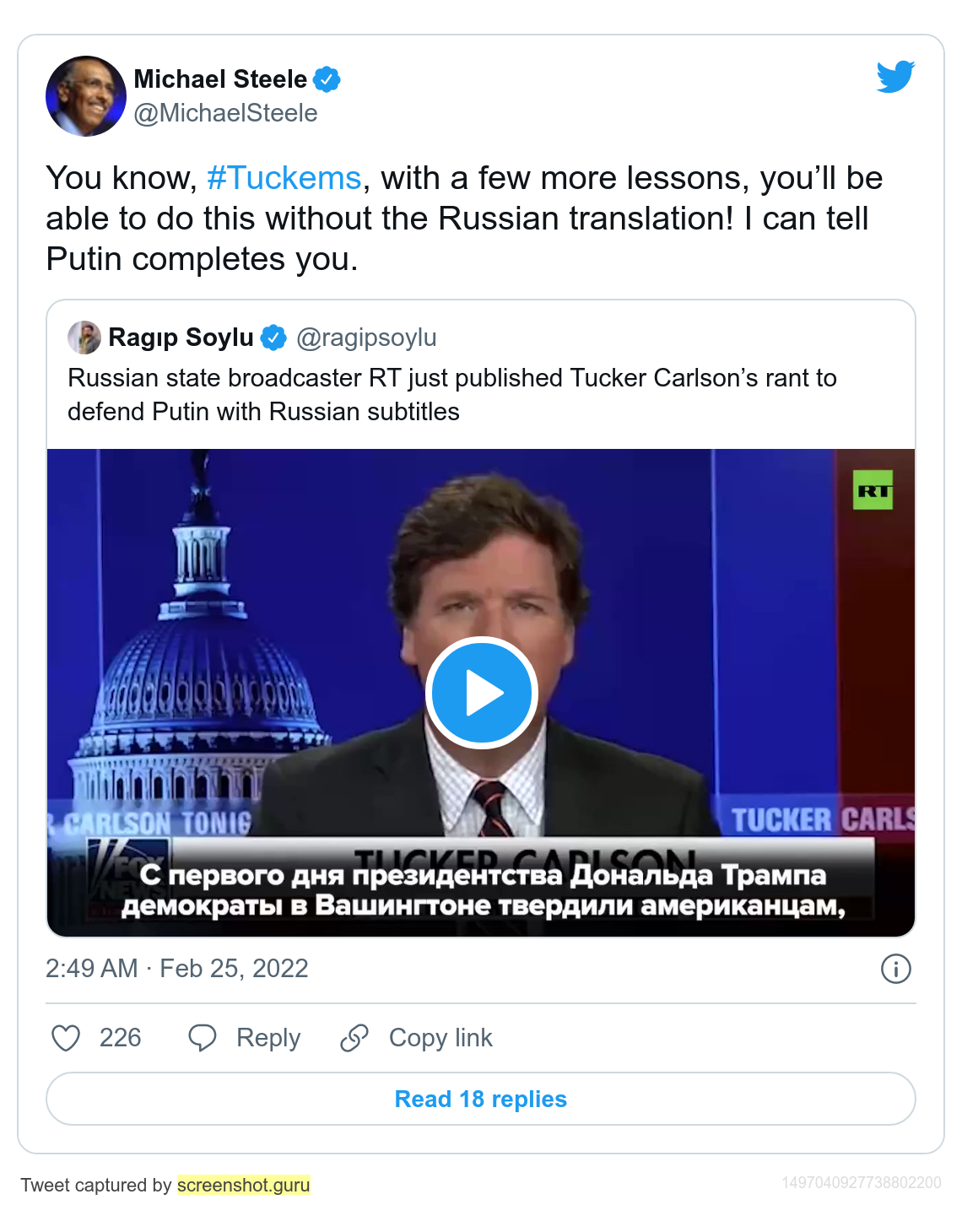Play the Tucker Carlson video
This screenshot has height=1232, width=962.
481,692
